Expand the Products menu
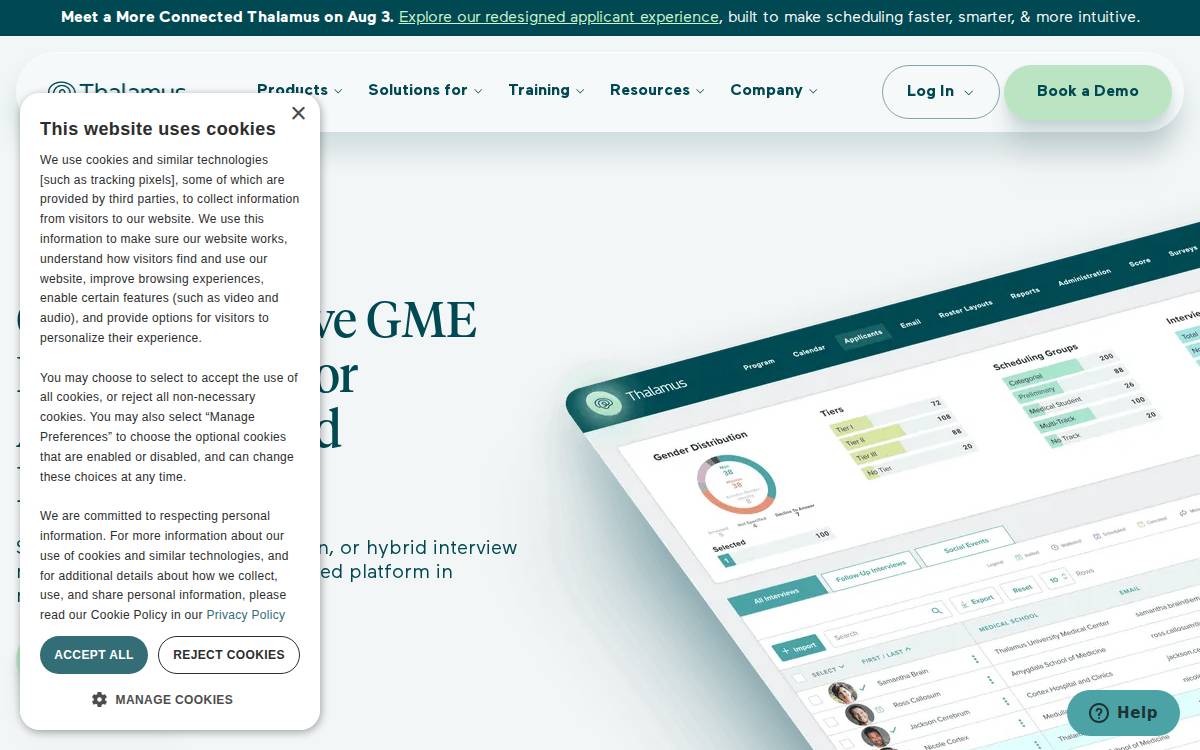 point(299,90)
